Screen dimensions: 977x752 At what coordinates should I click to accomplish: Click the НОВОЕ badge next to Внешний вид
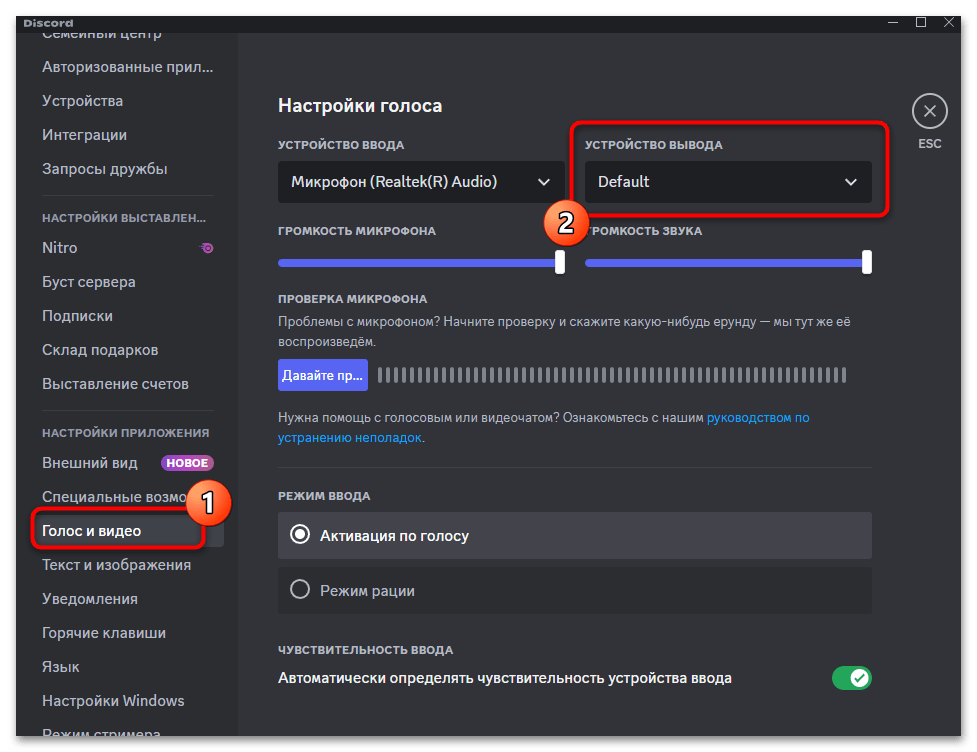pyautogui.click(x=188, y=463)
